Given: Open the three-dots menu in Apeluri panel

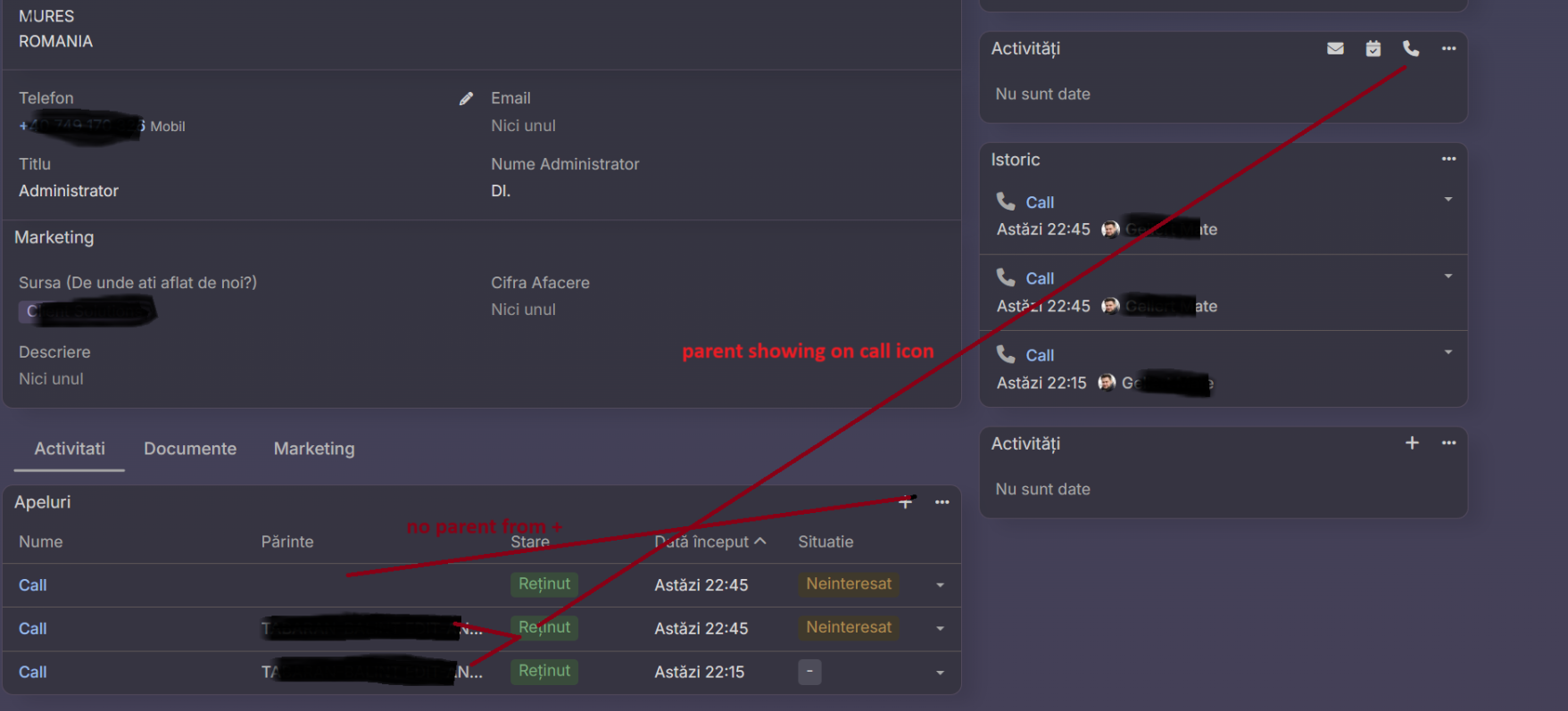Looking at the screenshot, I should pos(942,502).
